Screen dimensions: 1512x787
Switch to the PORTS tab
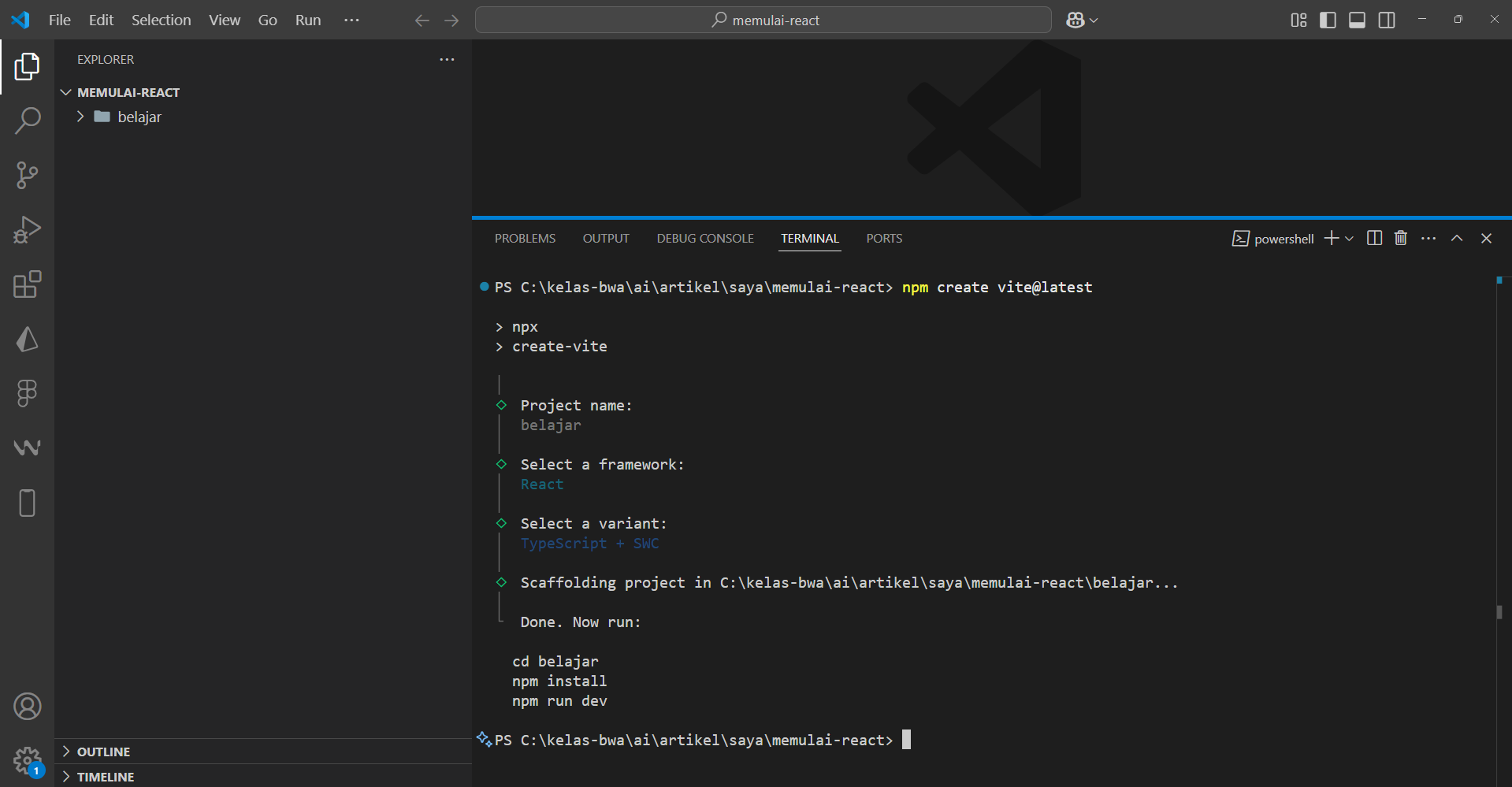884,238
